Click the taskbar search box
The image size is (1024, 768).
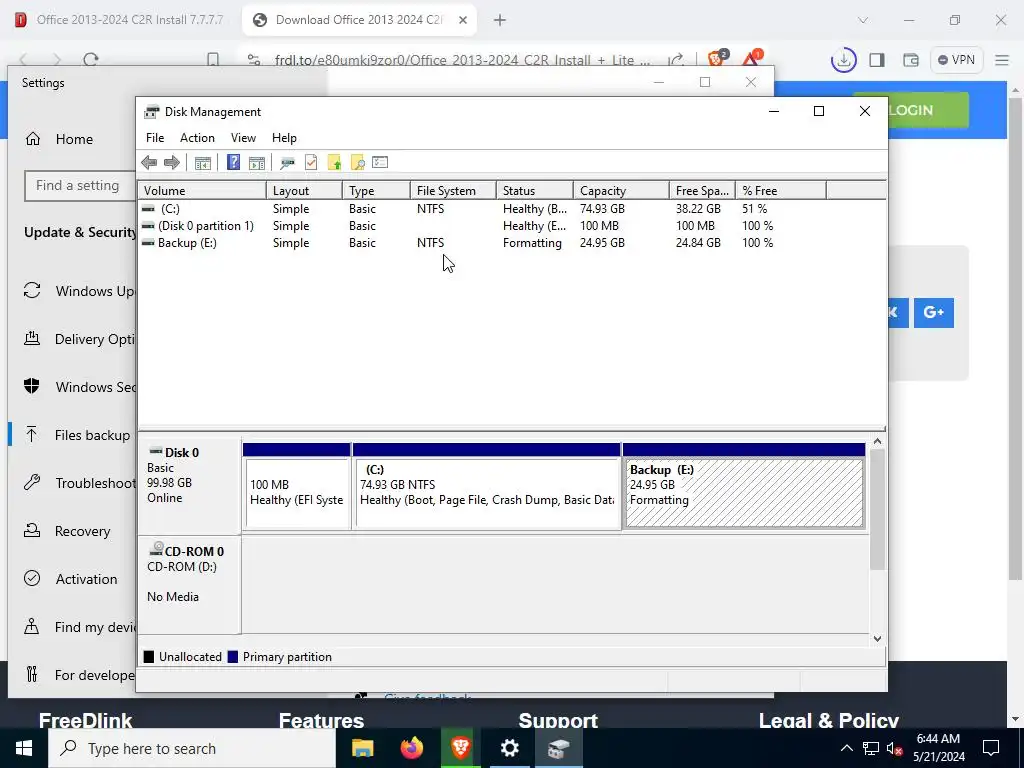pyautogui.click(x=192, y=748)
